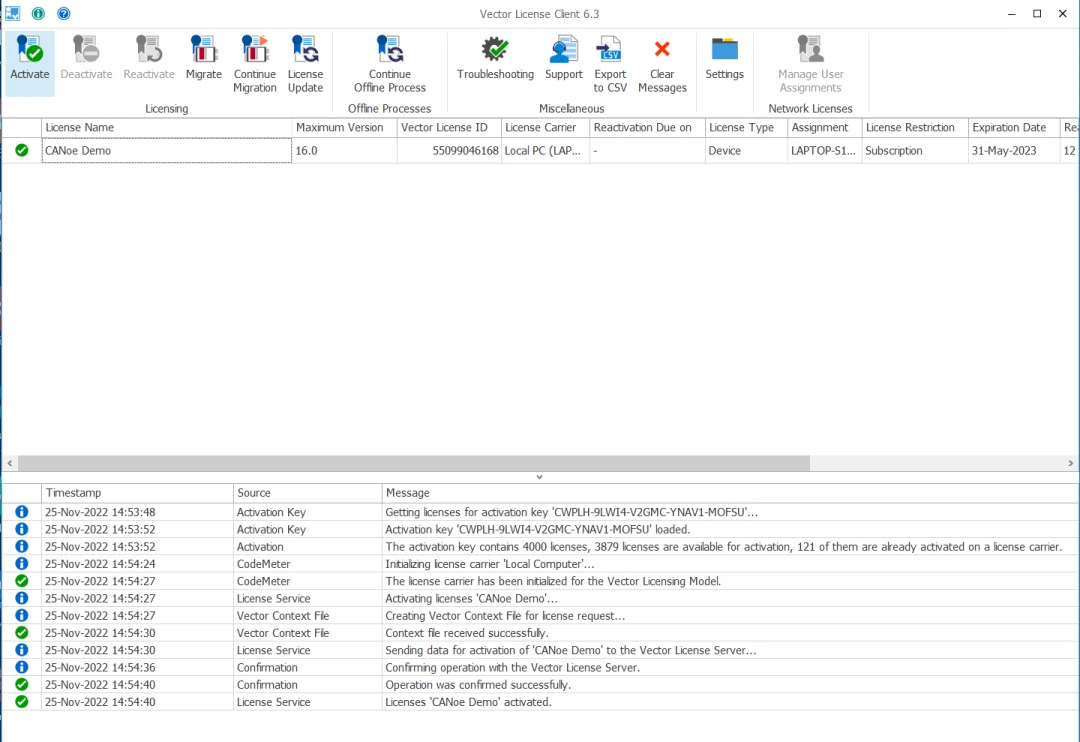This screenshot has height=742, width=1080.
Task: Click license ID 55099046168 cell
Action: click(x=448, y=150)
